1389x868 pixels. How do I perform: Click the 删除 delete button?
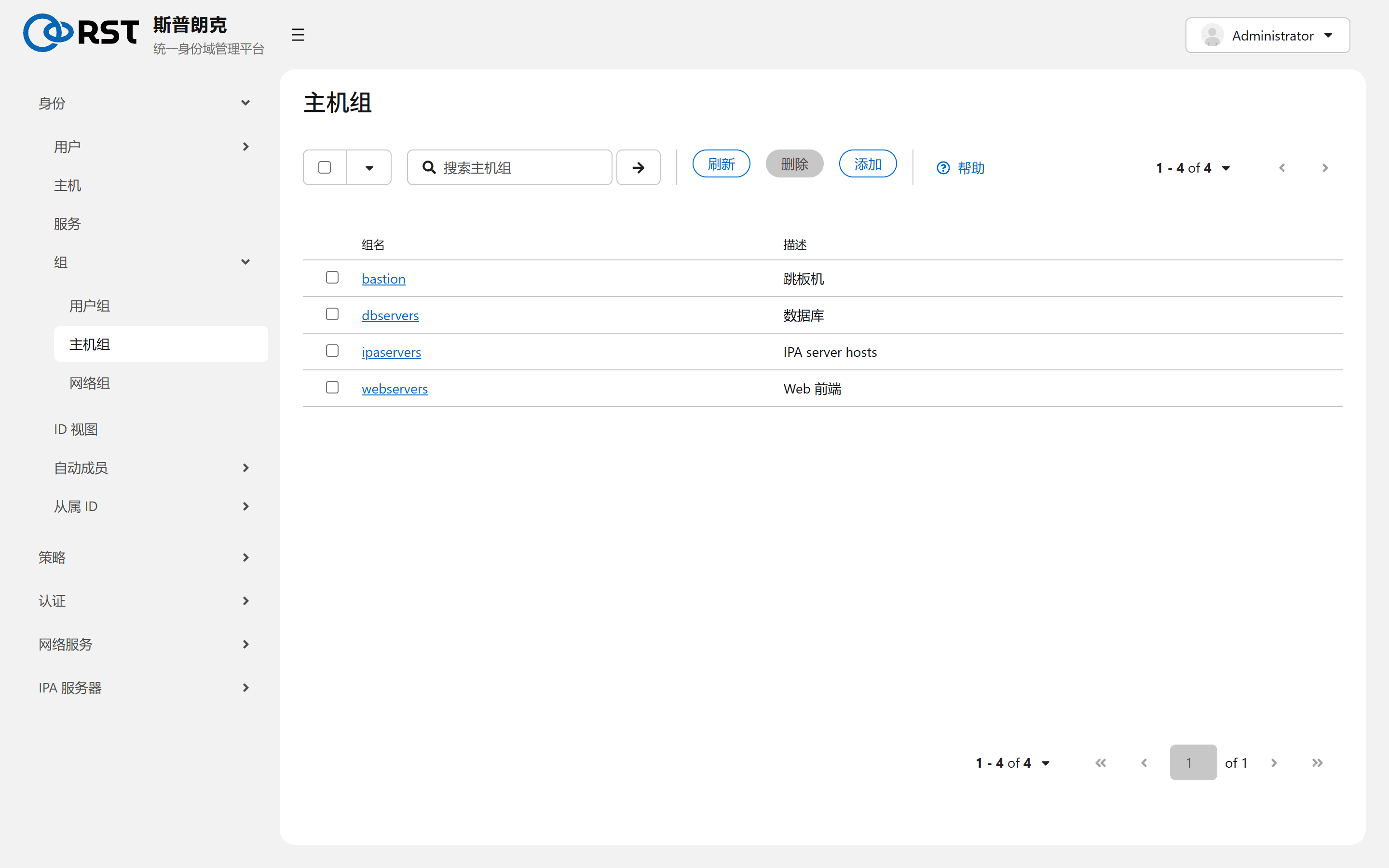click(794, 164)
